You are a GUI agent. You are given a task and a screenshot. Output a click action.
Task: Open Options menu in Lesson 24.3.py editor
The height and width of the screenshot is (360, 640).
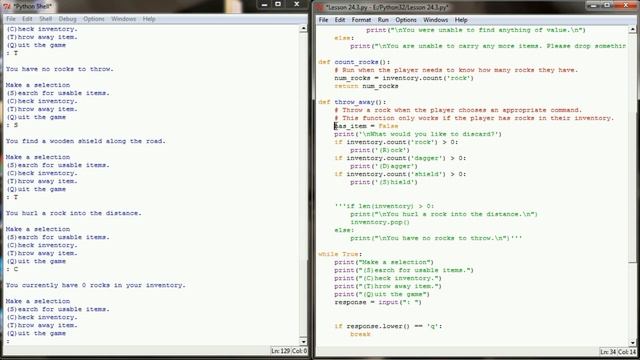coord(406,20)
